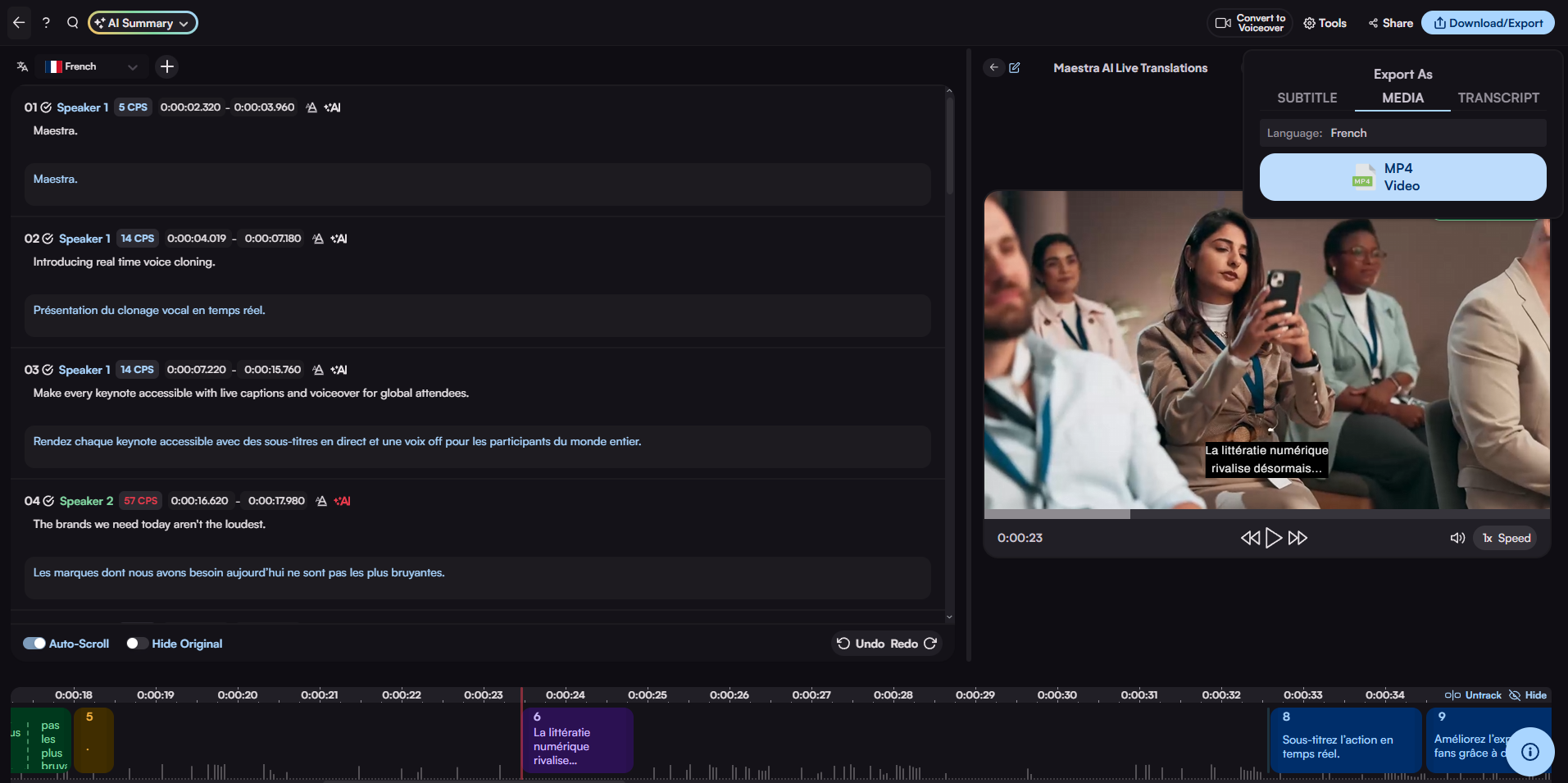Hide the timeline waveform panel
This screenshot has width=1568, height=783.
[1528, 695]
